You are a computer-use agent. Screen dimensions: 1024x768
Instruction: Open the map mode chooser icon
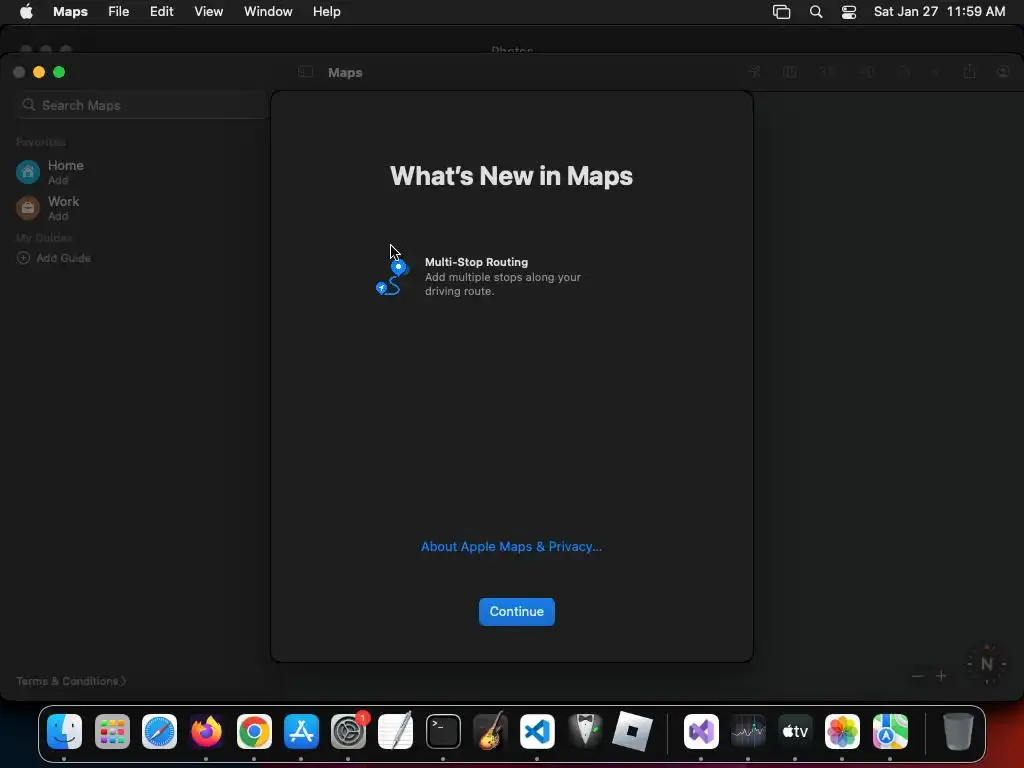790,72
